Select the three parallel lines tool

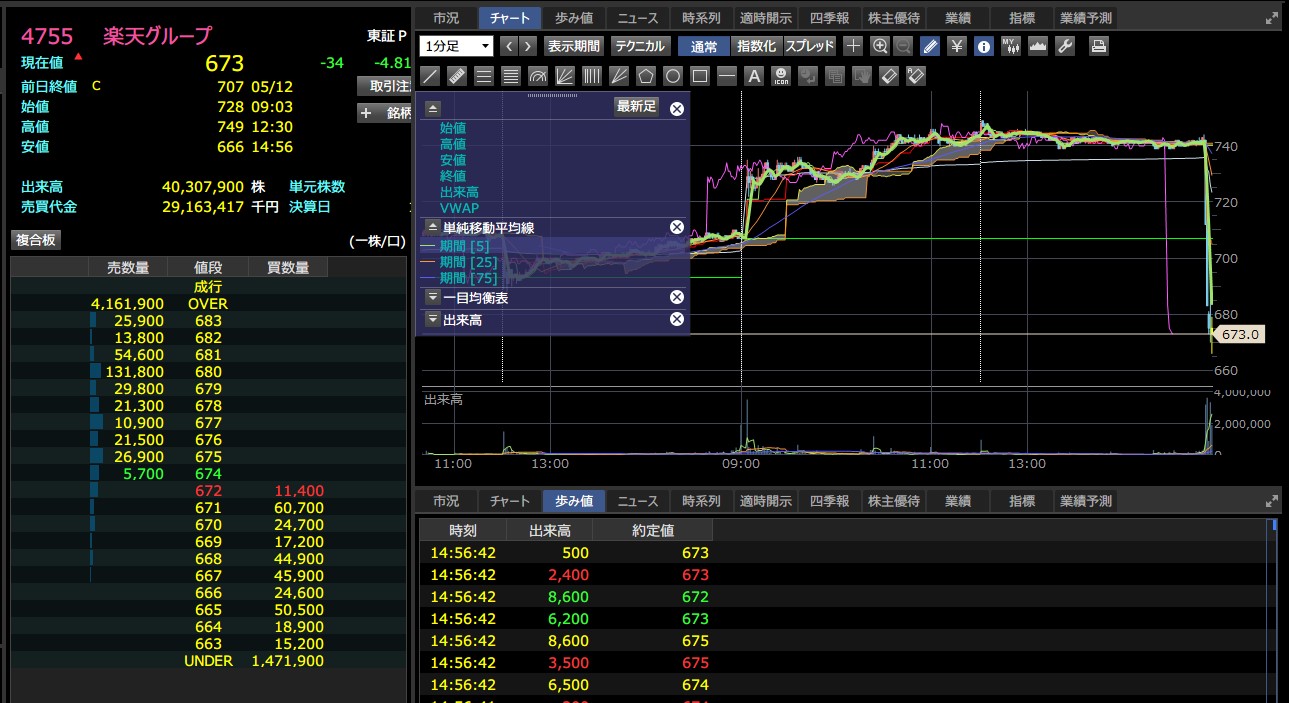[x=484, y=76]
